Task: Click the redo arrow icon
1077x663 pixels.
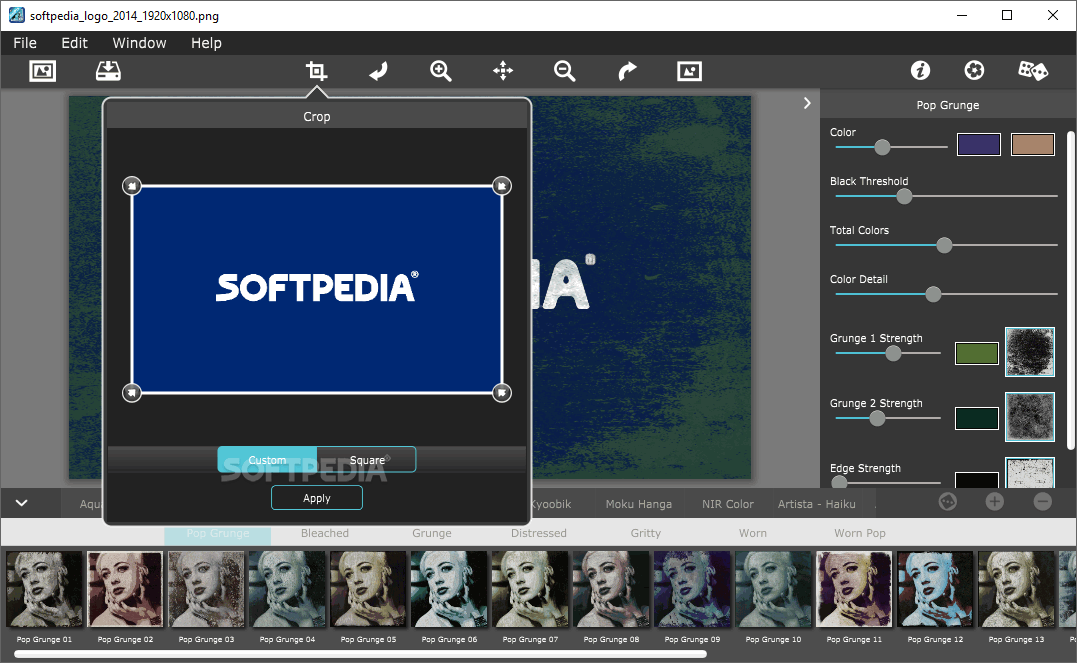Action: (627, 71)
